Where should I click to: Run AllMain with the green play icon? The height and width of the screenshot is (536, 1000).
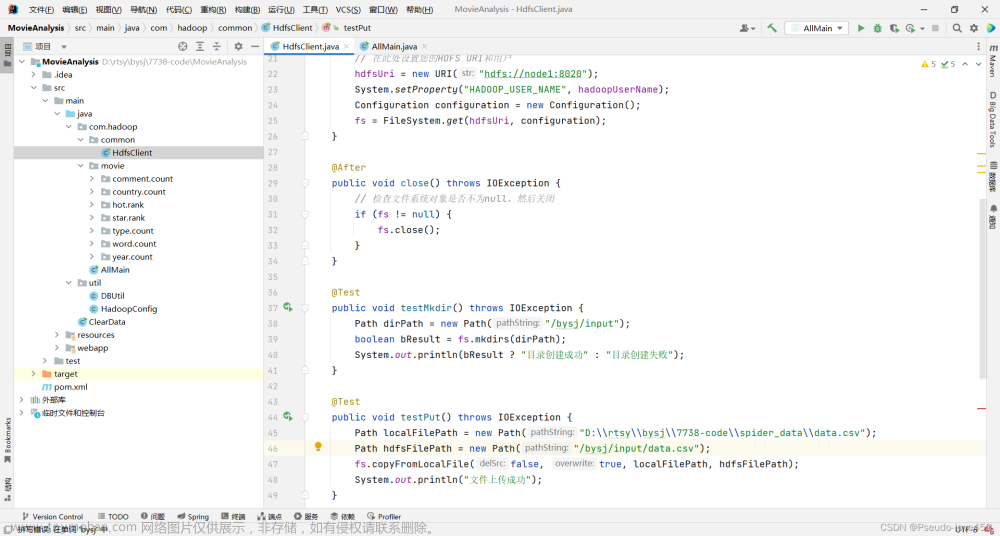coord(861,28)
